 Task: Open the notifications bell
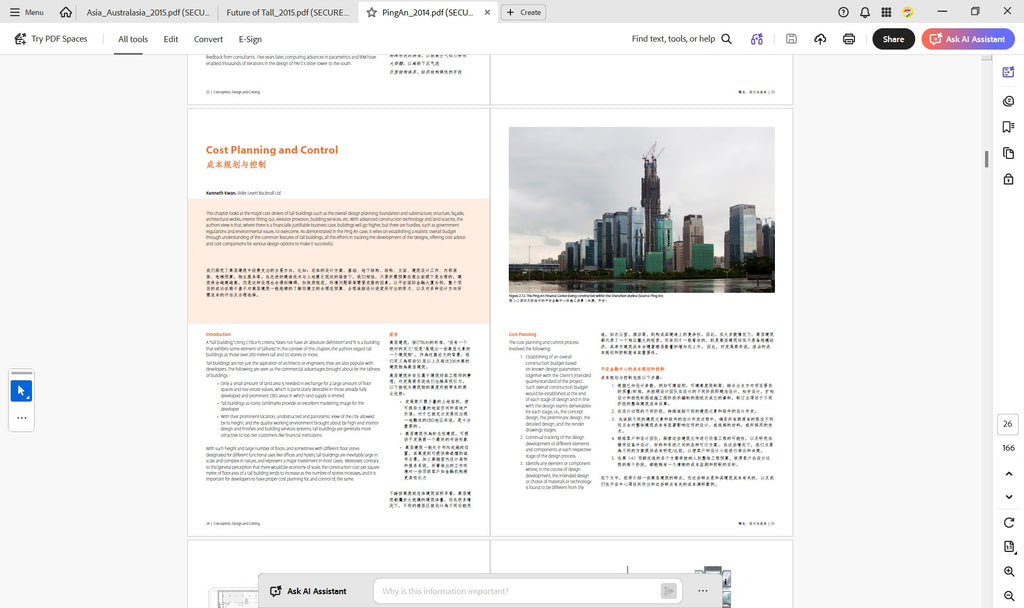(865, 12)
